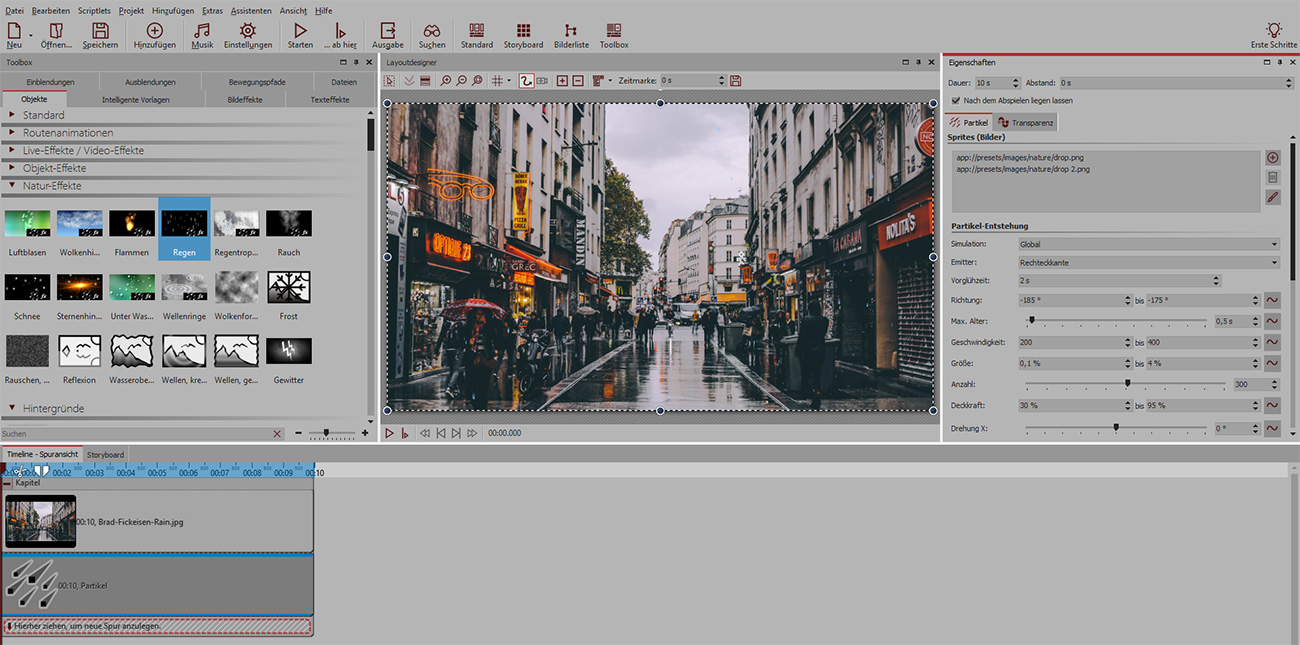
Task: Toggle the Richtung curve button
Action: pyautogui.click(x=1272, y=300)
